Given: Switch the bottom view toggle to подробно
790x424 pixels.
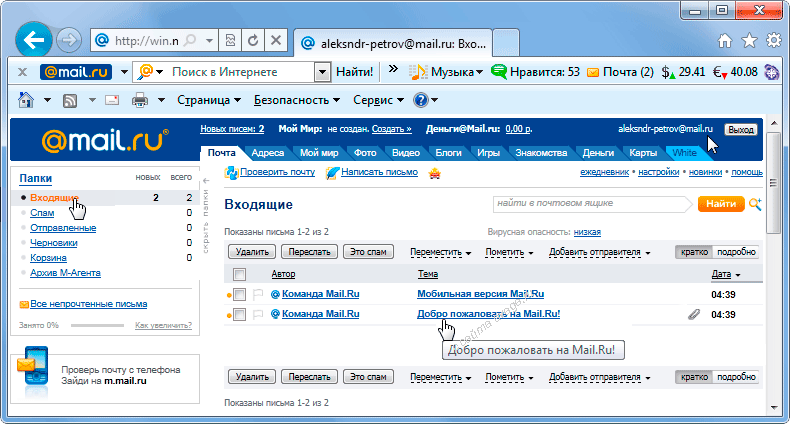Looking at the screenshot, I should click(x=736, y=377).
